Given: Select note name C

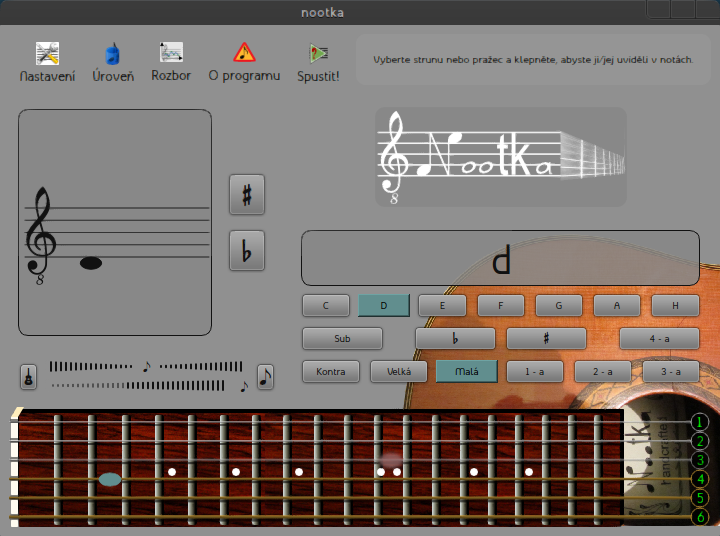Looking at the screenshot, I should coord(326,305).
